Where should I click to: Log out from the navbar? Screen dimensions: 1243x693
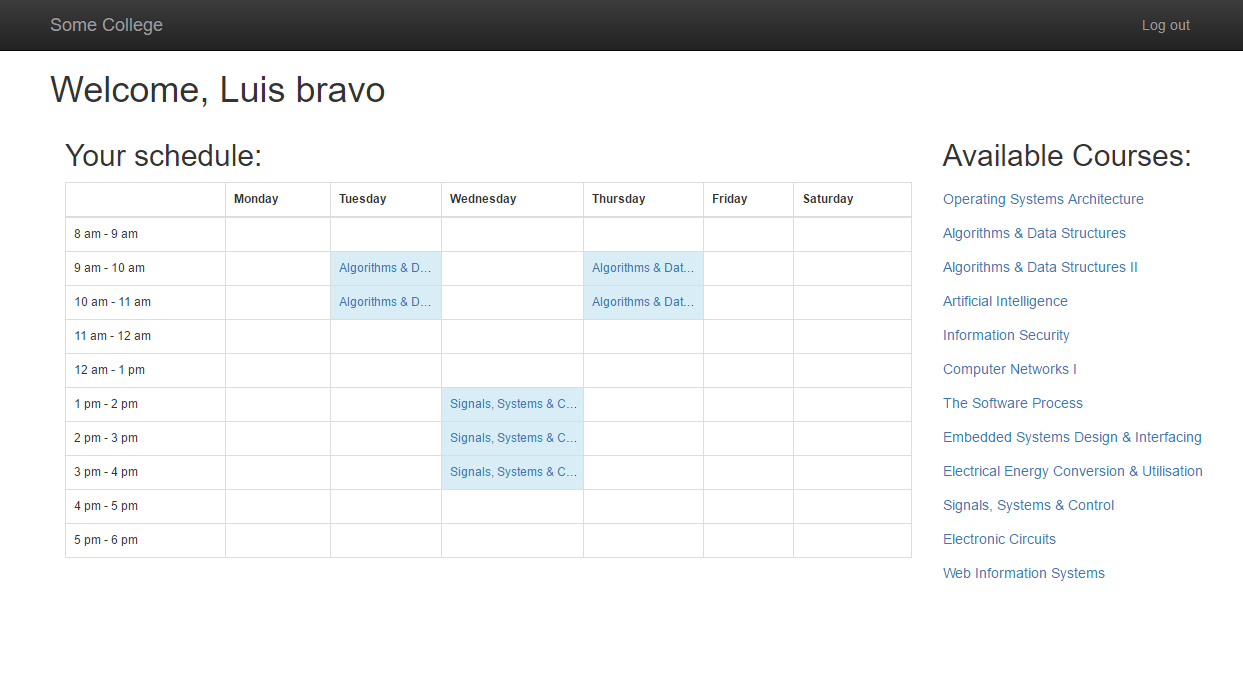click(x=1166, y=25)
